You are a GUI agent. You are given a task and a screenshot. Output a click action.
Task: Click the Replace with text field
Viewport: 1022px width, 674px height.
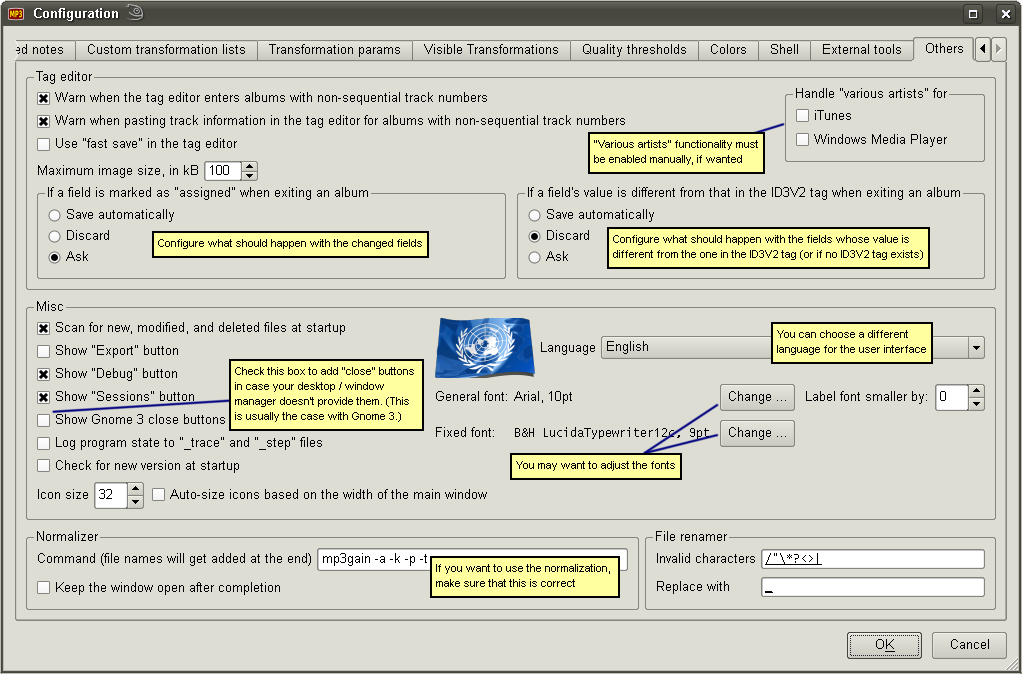(871, 587)
